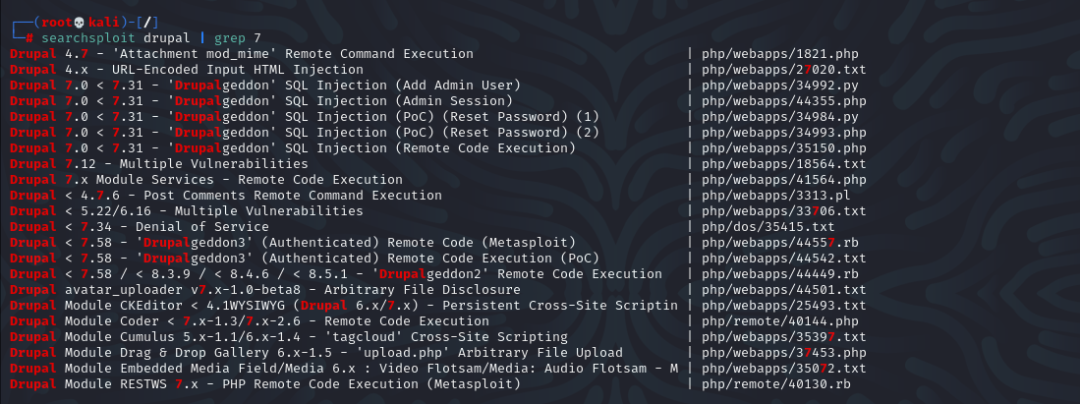Select the URL-Encoded Input HTML Injection line
The width and height of the screenshot is (1080, 404).
tap(186, 69)
